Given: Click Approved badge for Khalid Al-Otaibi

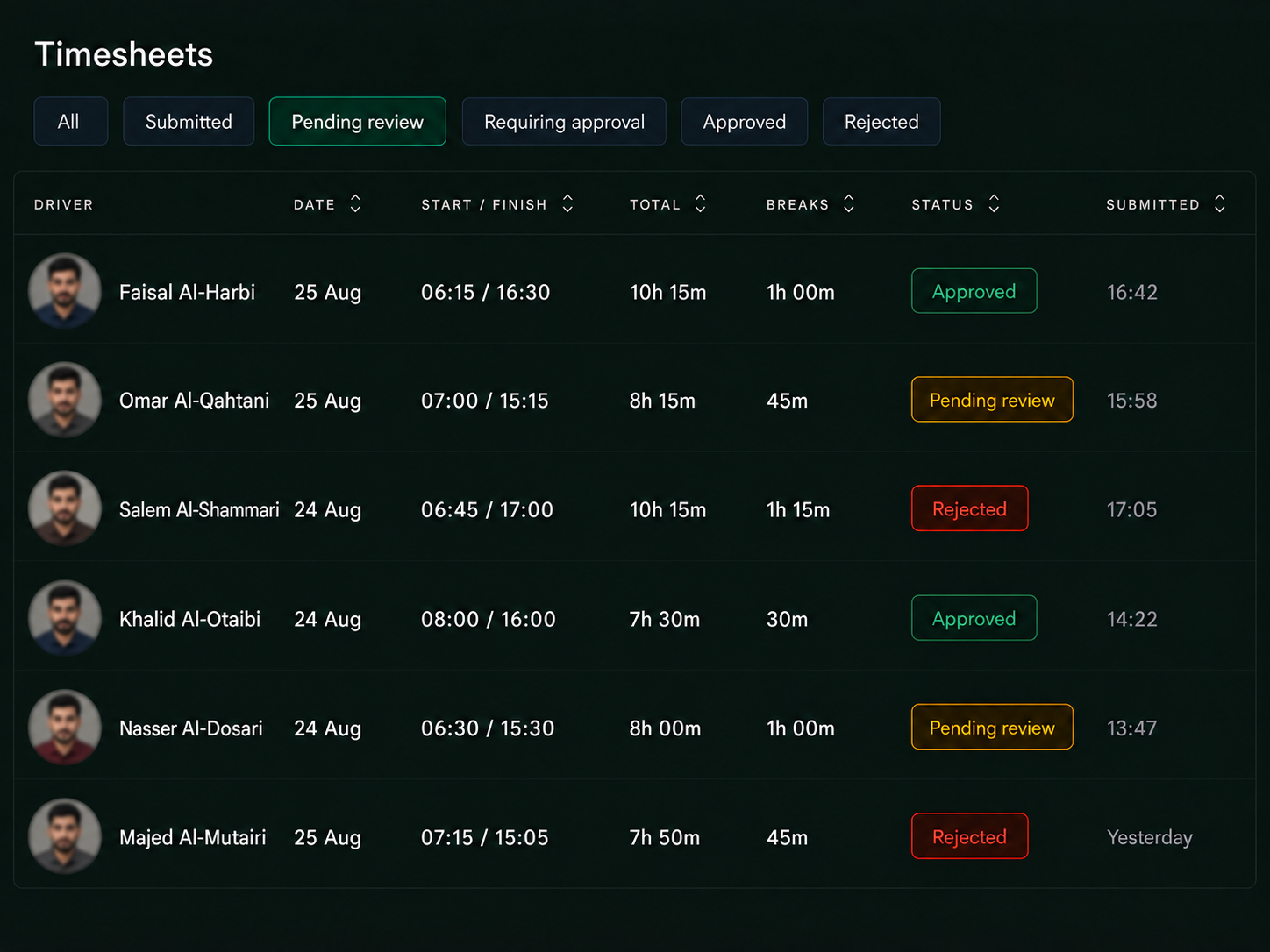Looking at the screenshot, I should 974,618.
